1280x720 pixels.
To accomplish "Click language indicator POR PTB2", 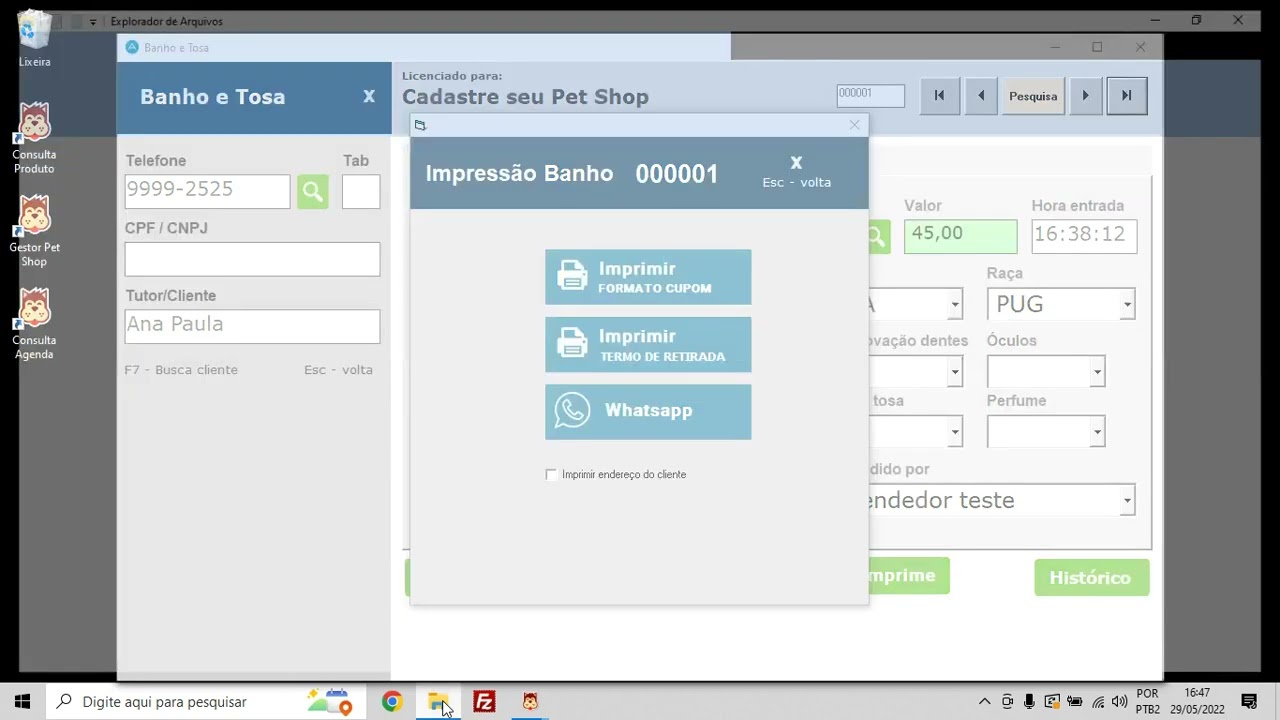I will [x=1148, y=701].
